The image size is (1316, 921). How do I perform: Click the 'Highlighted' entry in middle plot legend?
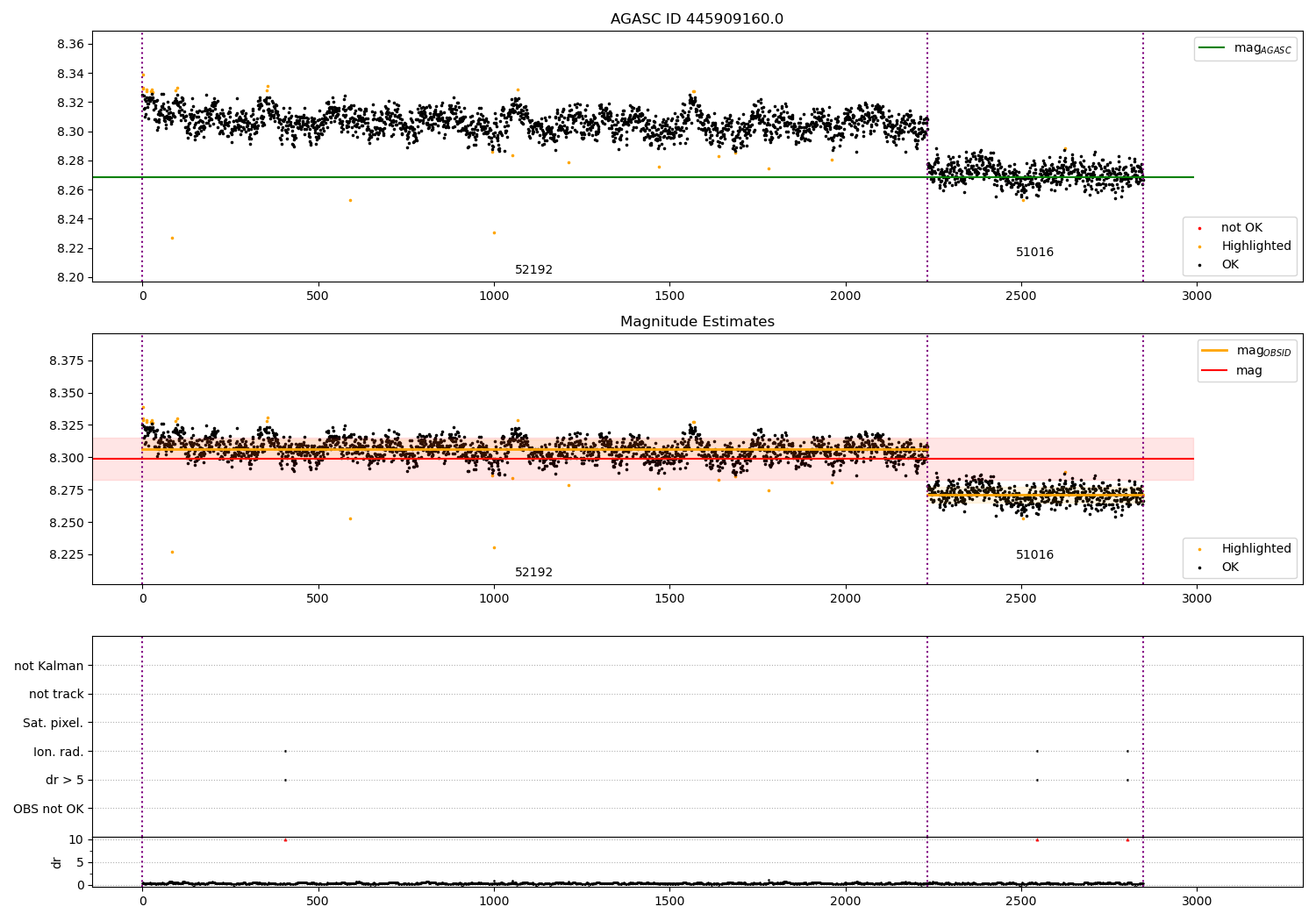pyautogui.click(x=1256, y=549)
